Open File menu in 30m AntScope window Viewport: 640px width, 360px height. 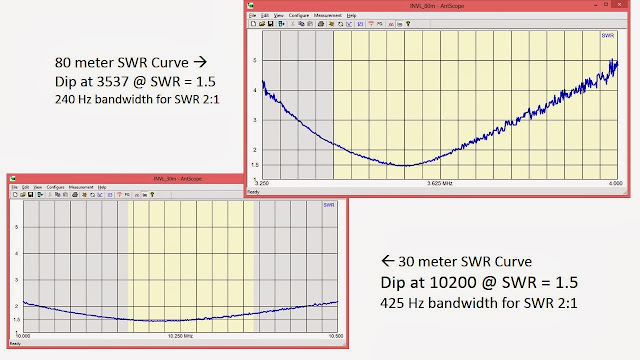[14, 187]
